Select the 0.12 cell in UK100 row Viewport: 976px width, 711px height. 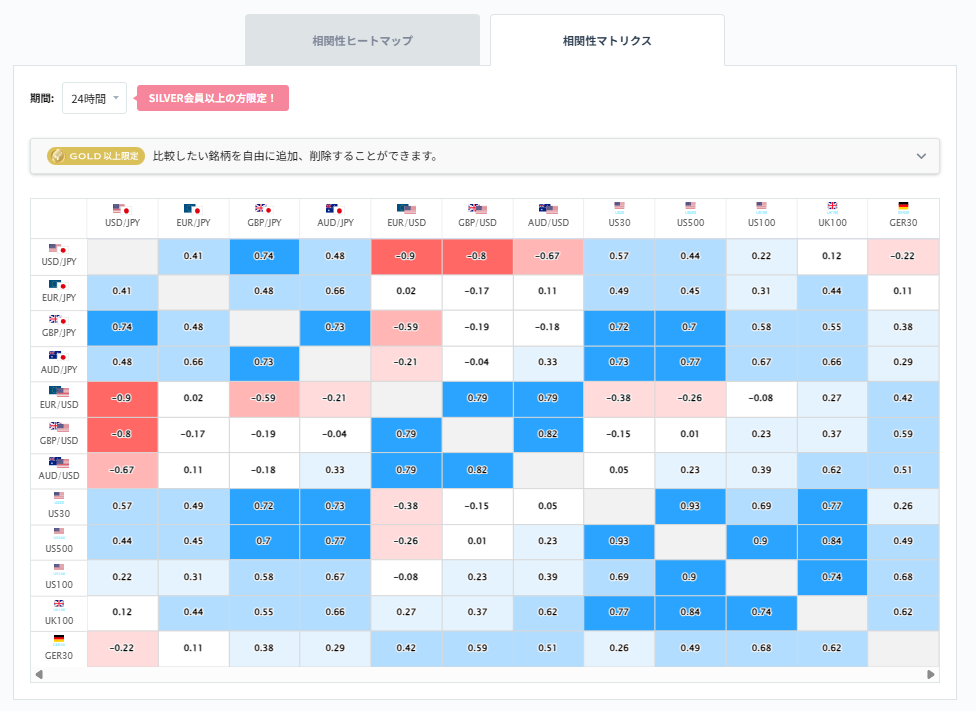click(122, 612)
